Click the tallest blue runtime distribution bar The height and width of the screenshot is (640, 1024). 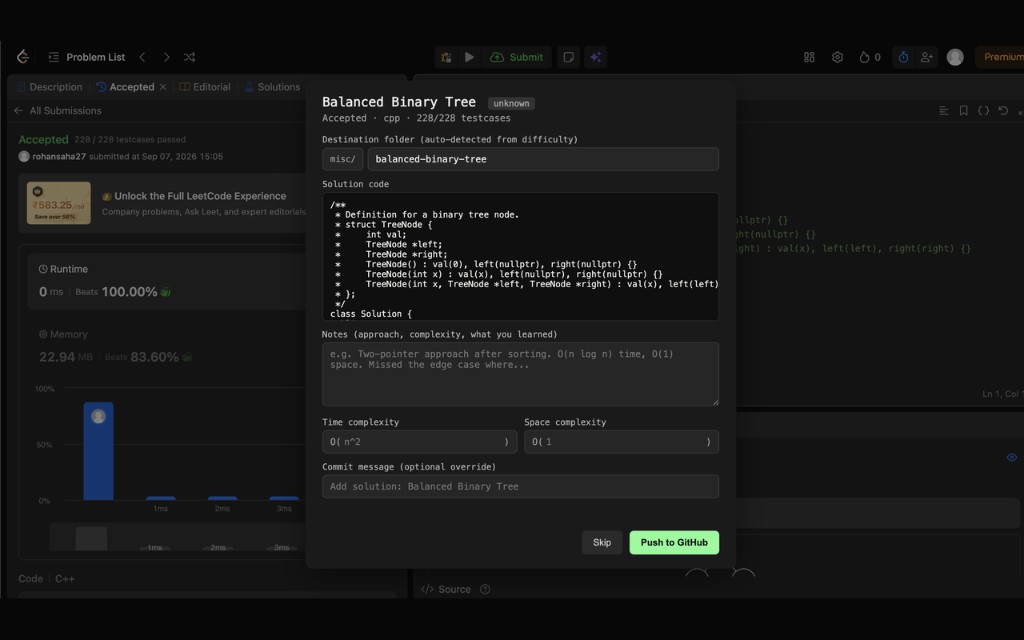(98, 451)
